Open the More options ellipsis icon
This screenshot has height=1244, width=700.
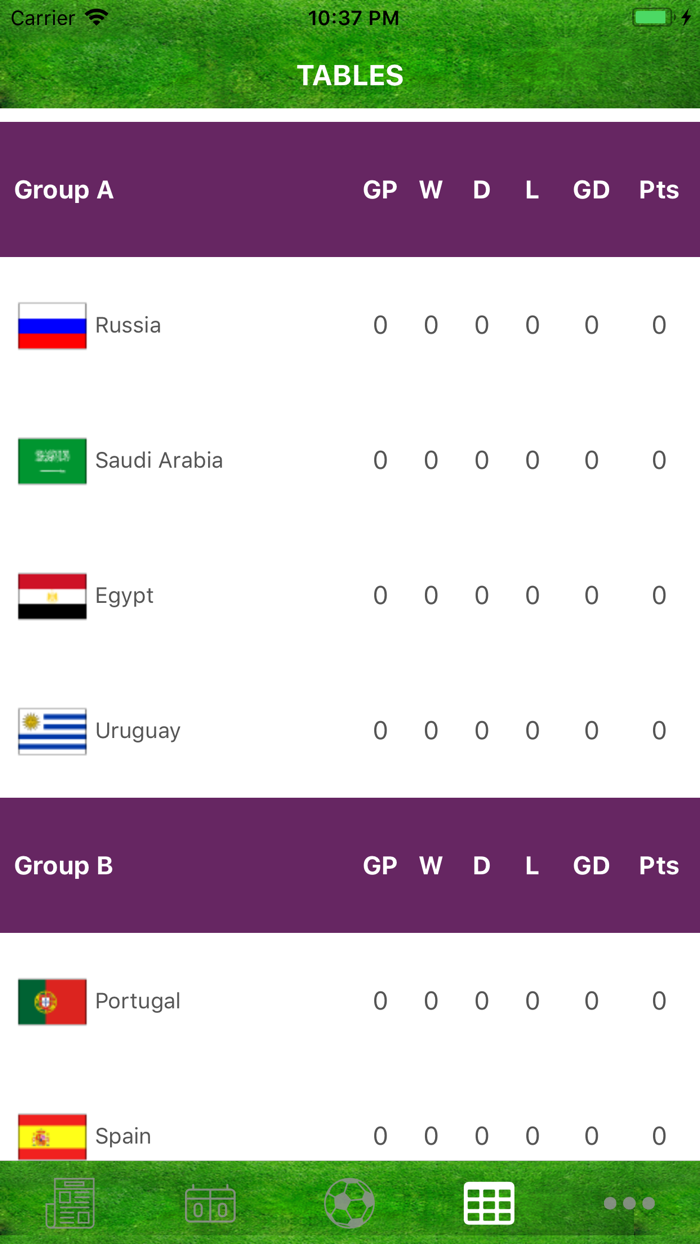(x=629, y=1202)
